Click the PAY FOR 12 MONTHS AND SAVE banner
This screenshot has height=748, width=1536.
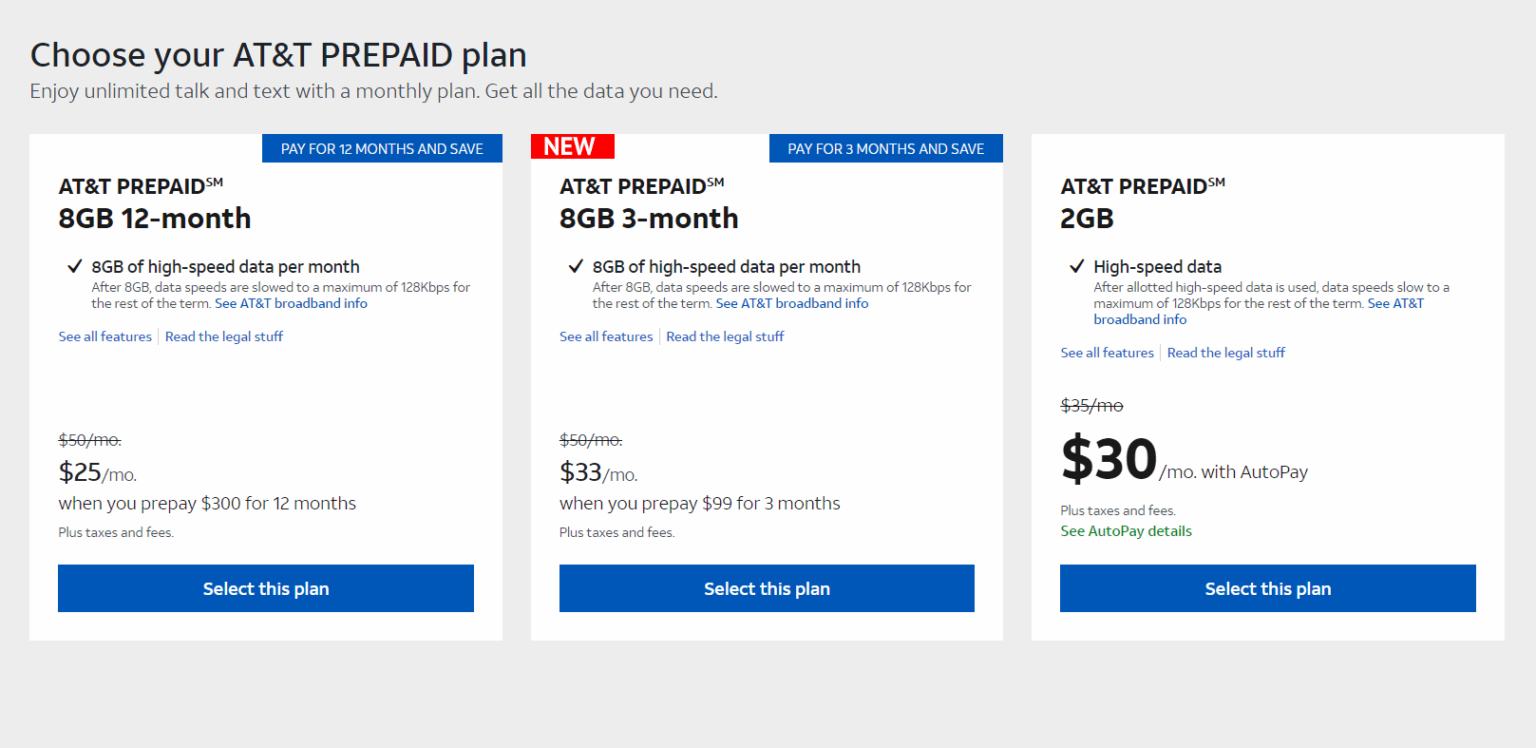(382, 148)
